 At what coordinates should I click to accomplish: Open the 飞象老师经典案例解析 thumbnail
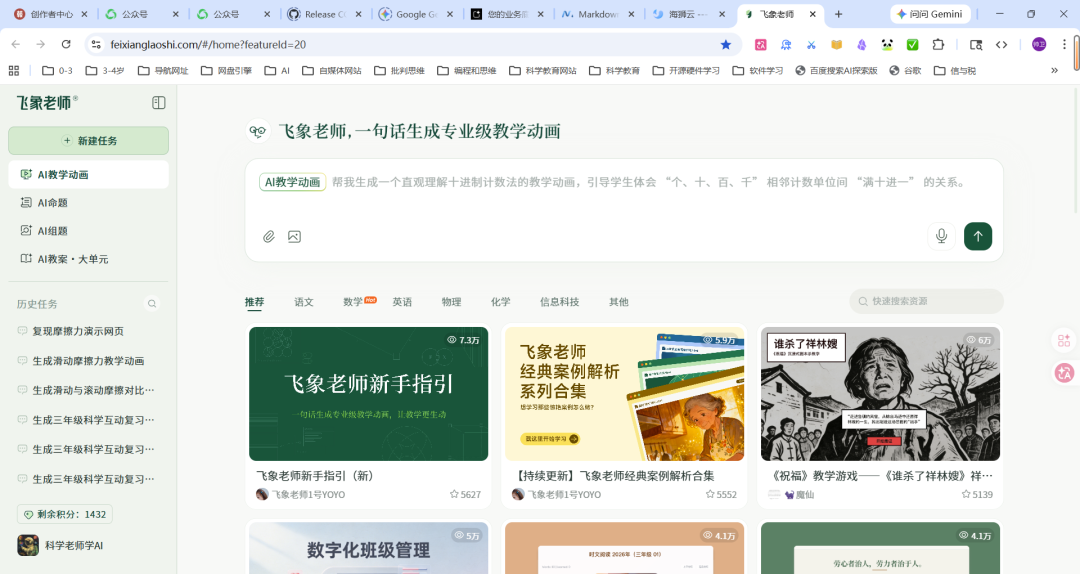tap(625, 393)
